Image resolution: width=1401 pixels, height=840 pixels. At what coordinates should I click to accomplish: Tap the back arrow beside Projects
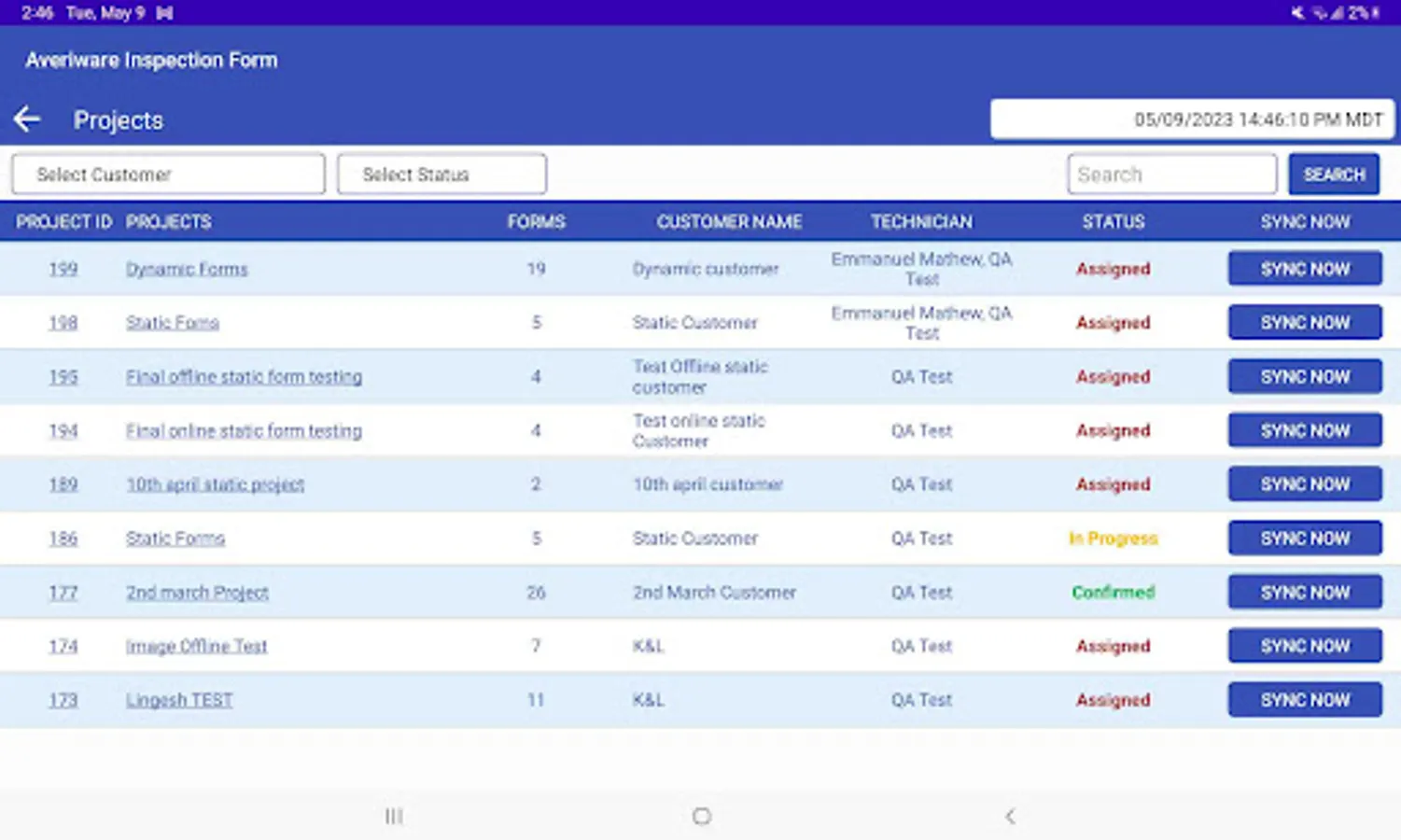pyautogui.click(x=27, y=119)
